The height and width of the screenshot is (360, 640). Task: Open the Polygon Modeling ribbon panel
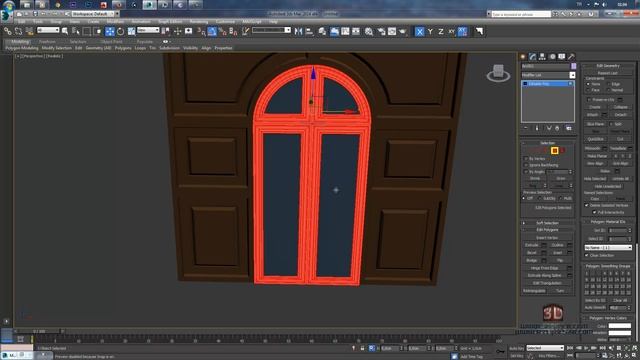coord(22,48)
